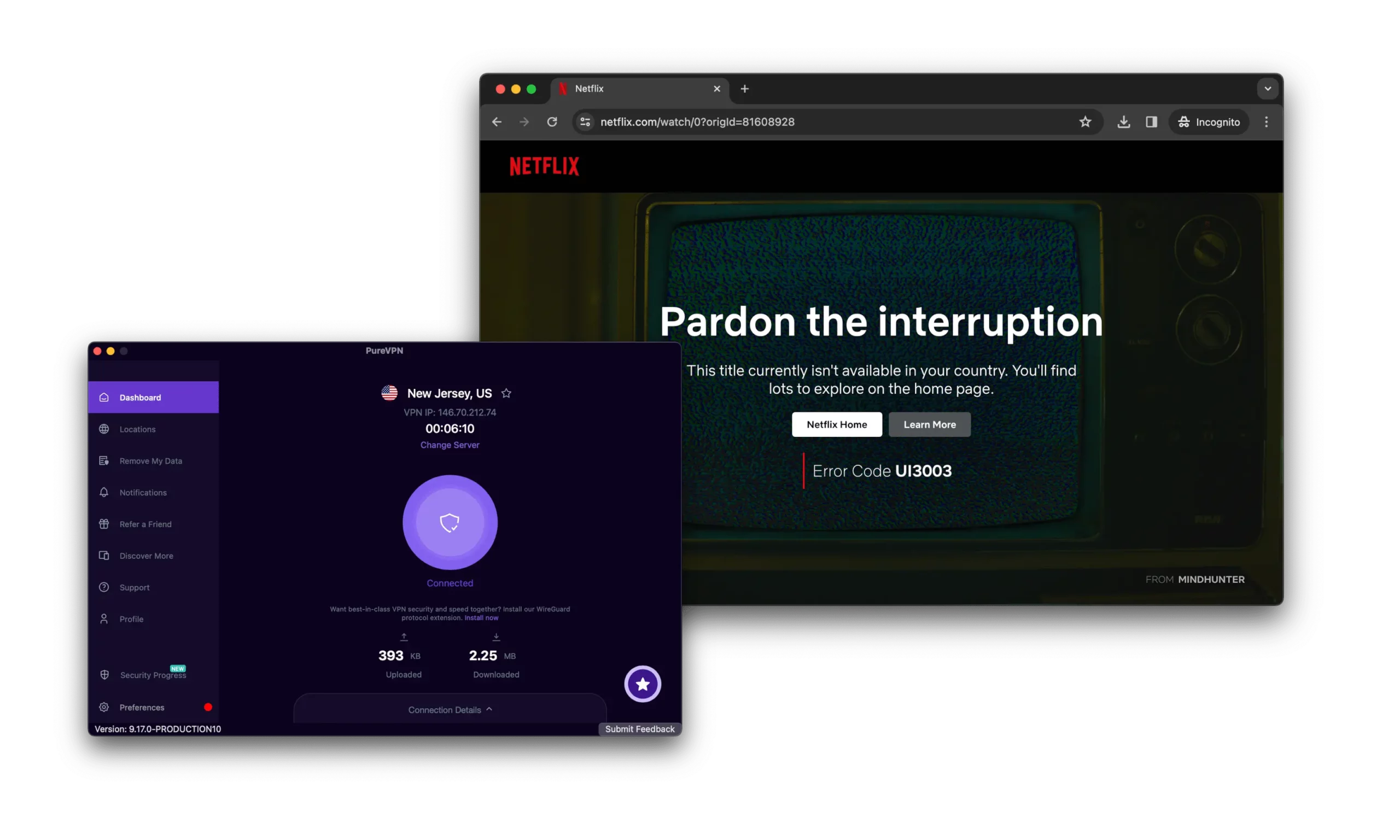Select Remove My Data menu item
Image resolution: width=1400 pixels, height=840 pixels.
(x=151, y=460)
